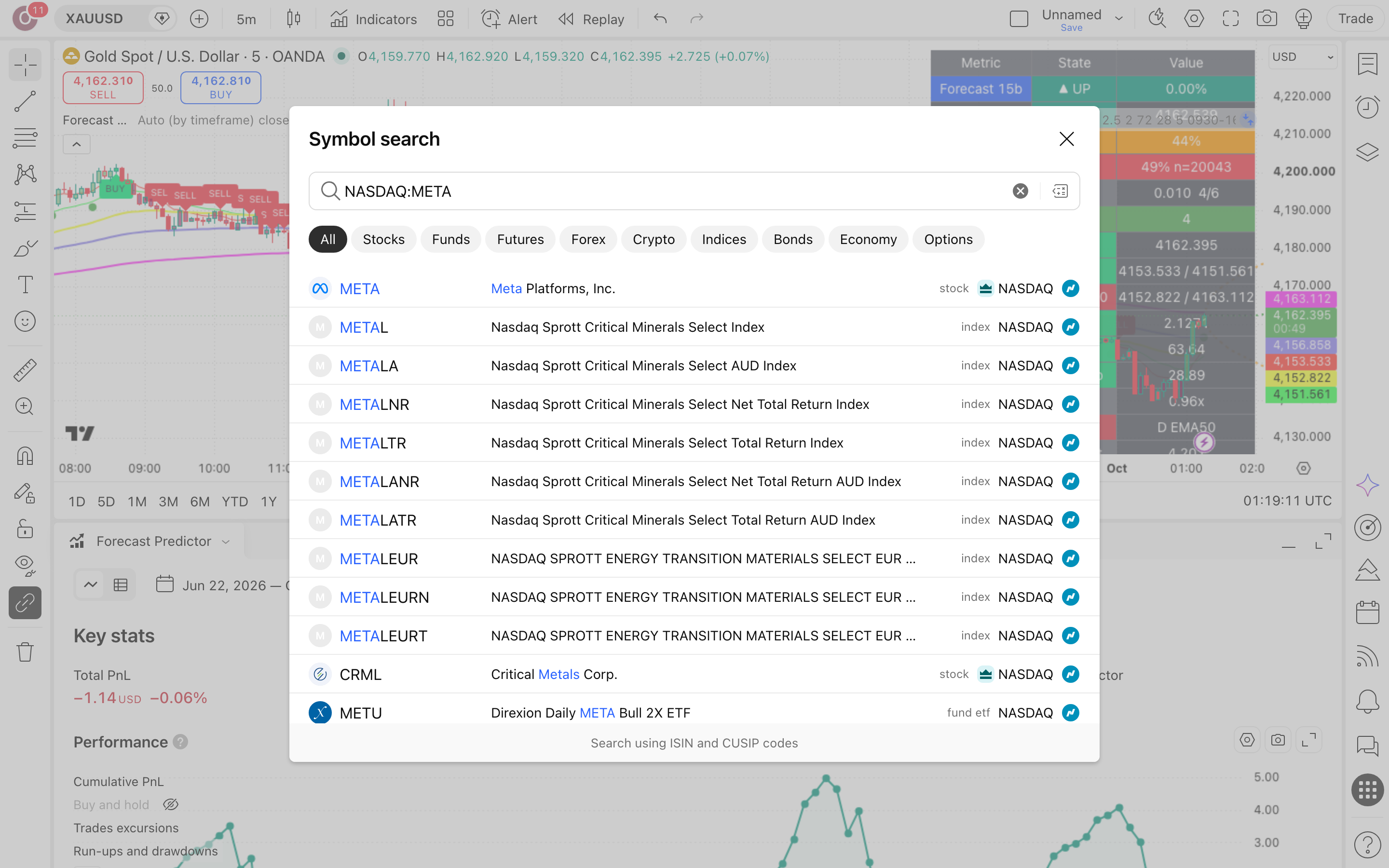The height and width of the screenshot is (868, 1389).
Task: Open the search field operator icon button
Action: [1060, 191]
